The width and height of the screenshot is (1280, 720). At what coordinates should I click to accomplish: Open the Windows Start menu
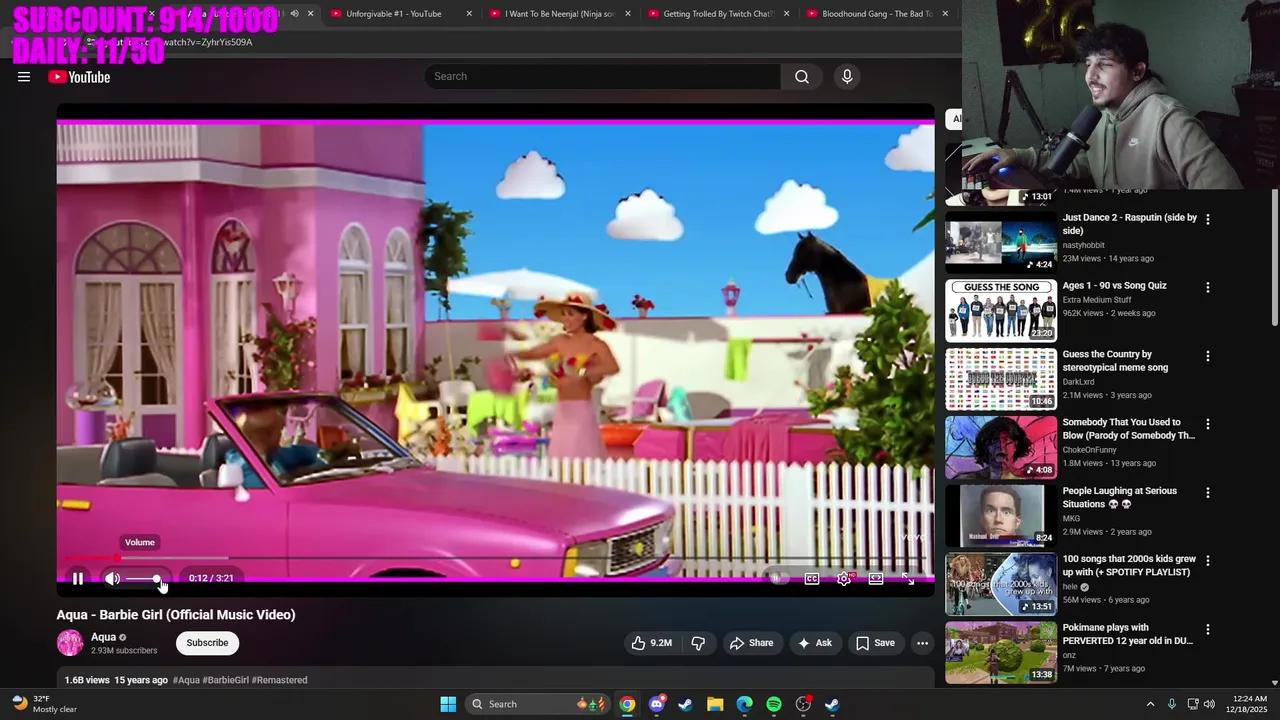(x=448, y=704)
